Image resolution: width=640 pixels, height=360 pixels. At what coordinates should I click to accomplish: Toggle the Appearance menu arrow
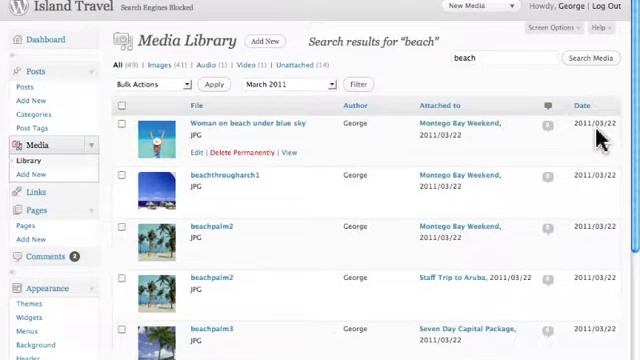pyautogui.click(x=92, y=289)
